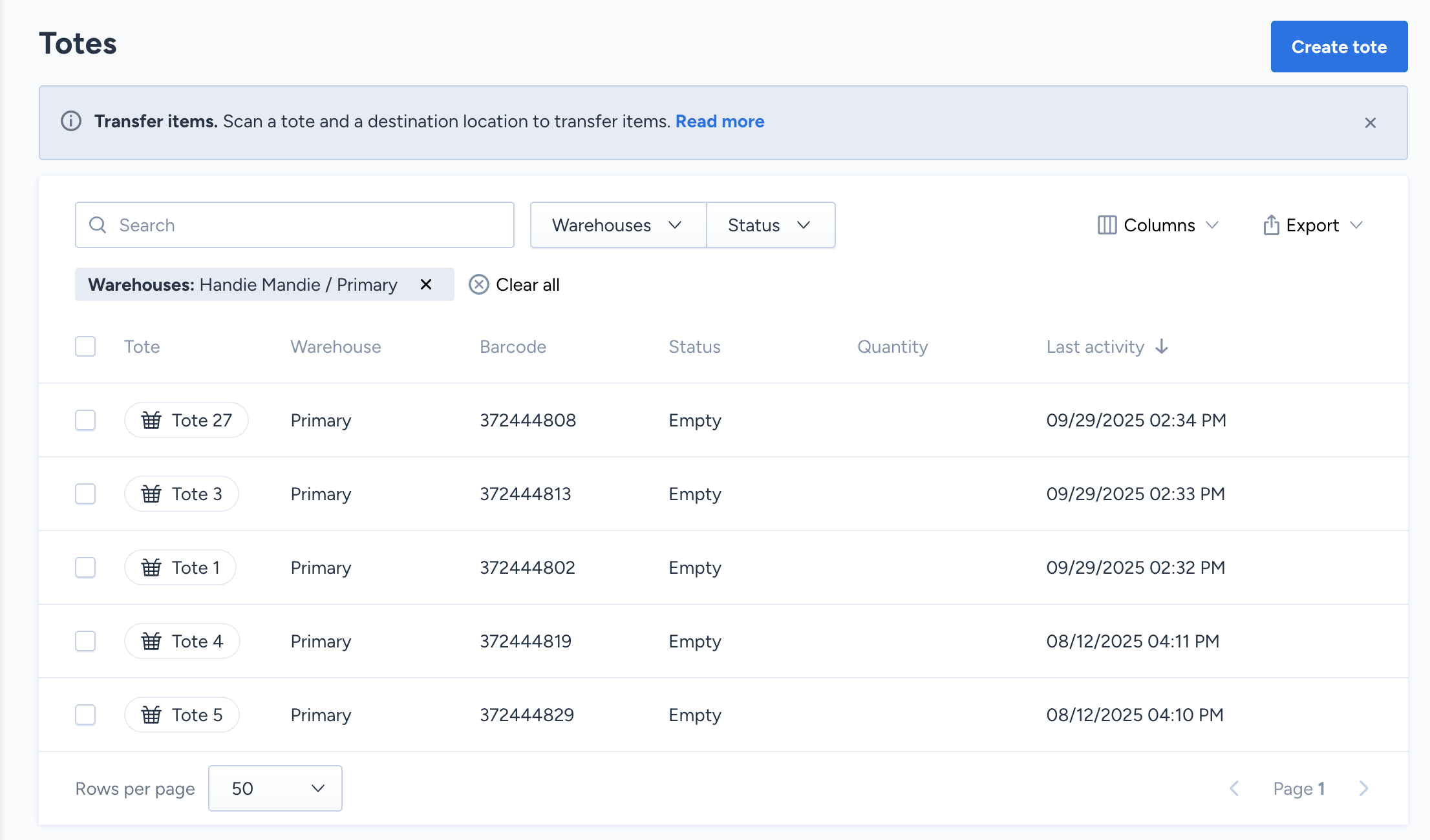Click the basket icon on Tote 27

[151, 420]
